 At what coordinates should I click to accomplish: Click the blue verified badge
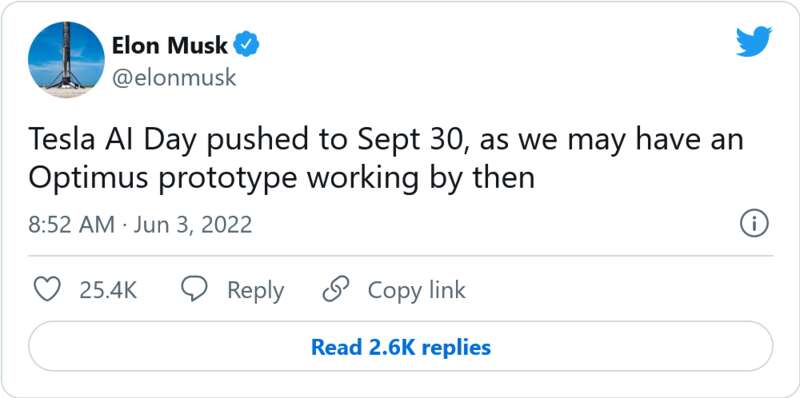coord(246,45)
